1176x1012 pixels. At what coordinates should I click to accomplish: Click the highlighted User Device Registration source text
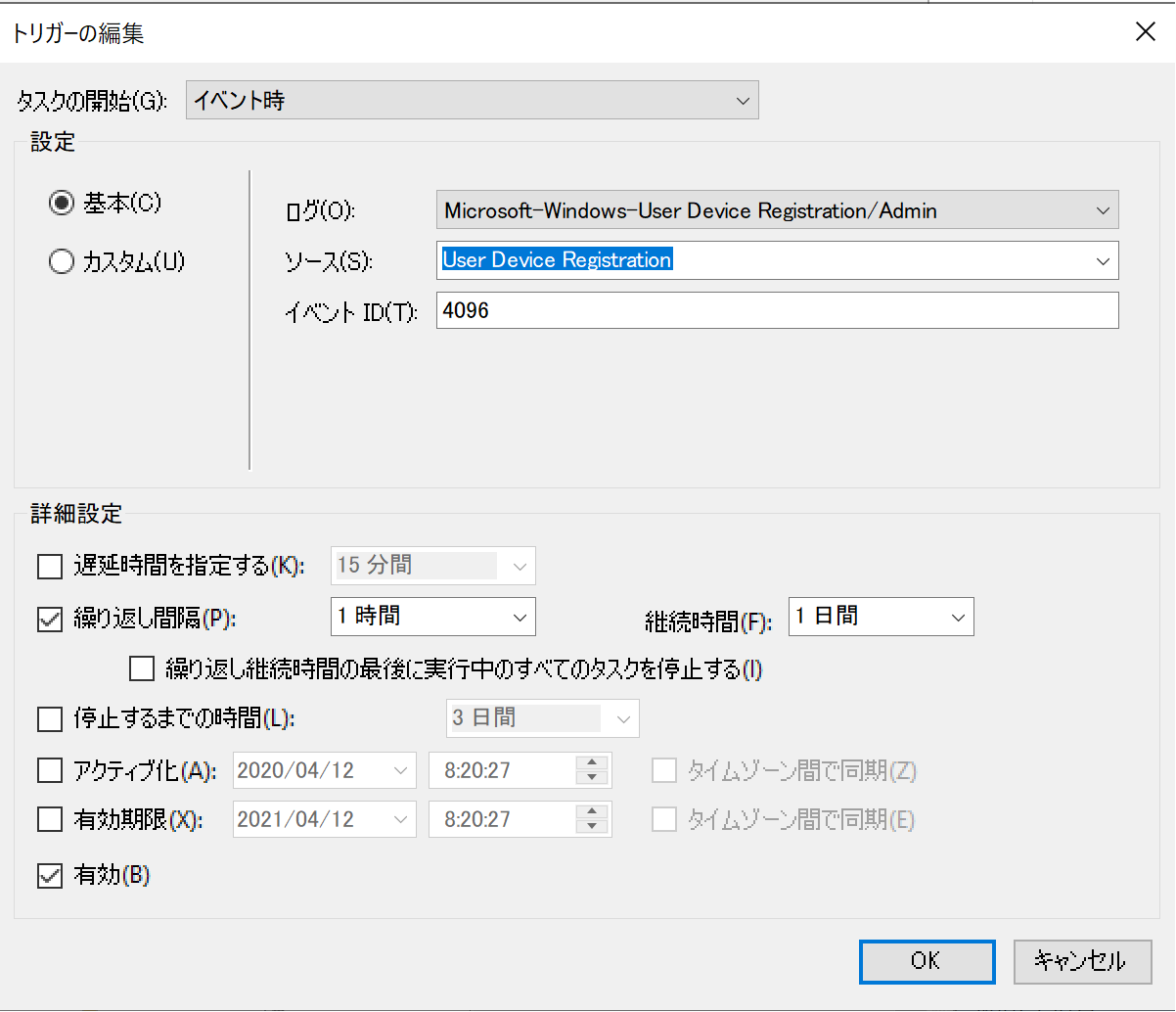click(x=557, y=260)
